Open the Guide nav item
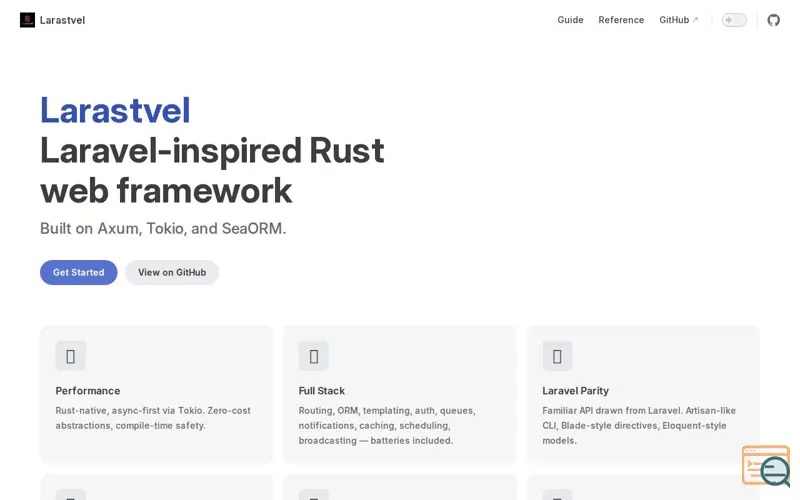The height and width of the screenshot is (500, 800). [570, 20]
